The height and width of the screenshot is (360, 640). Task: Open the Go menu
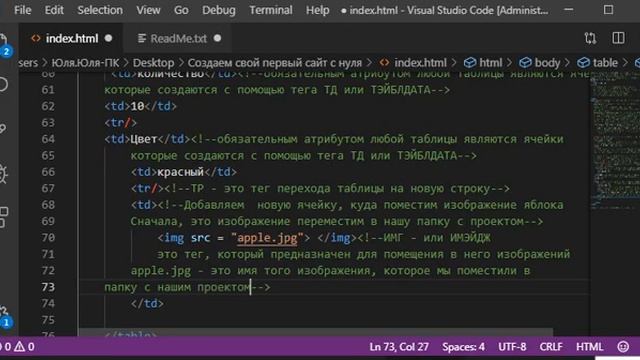click(x=181, y=10)
